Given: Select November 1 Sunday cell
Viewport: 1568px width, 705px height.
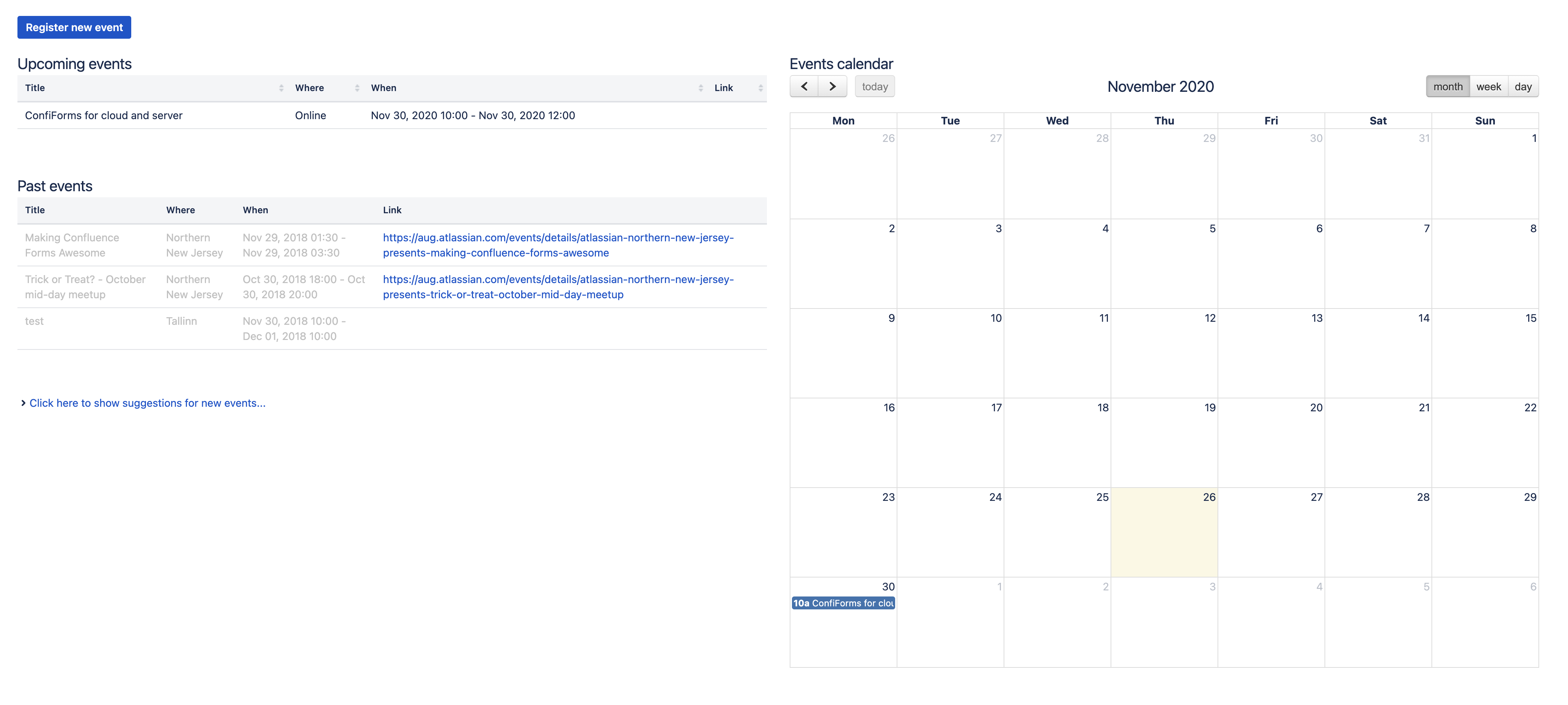Looking at the screenshot, I should 1485,173.
